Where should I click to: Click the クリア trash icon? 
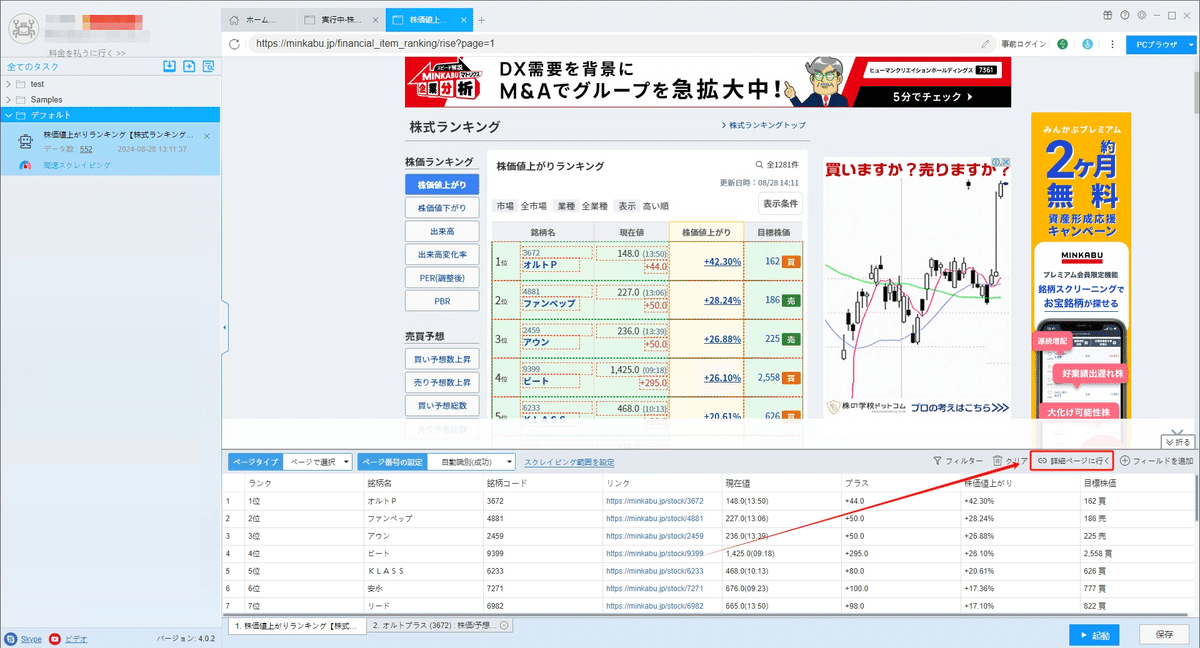pos(997,461)
